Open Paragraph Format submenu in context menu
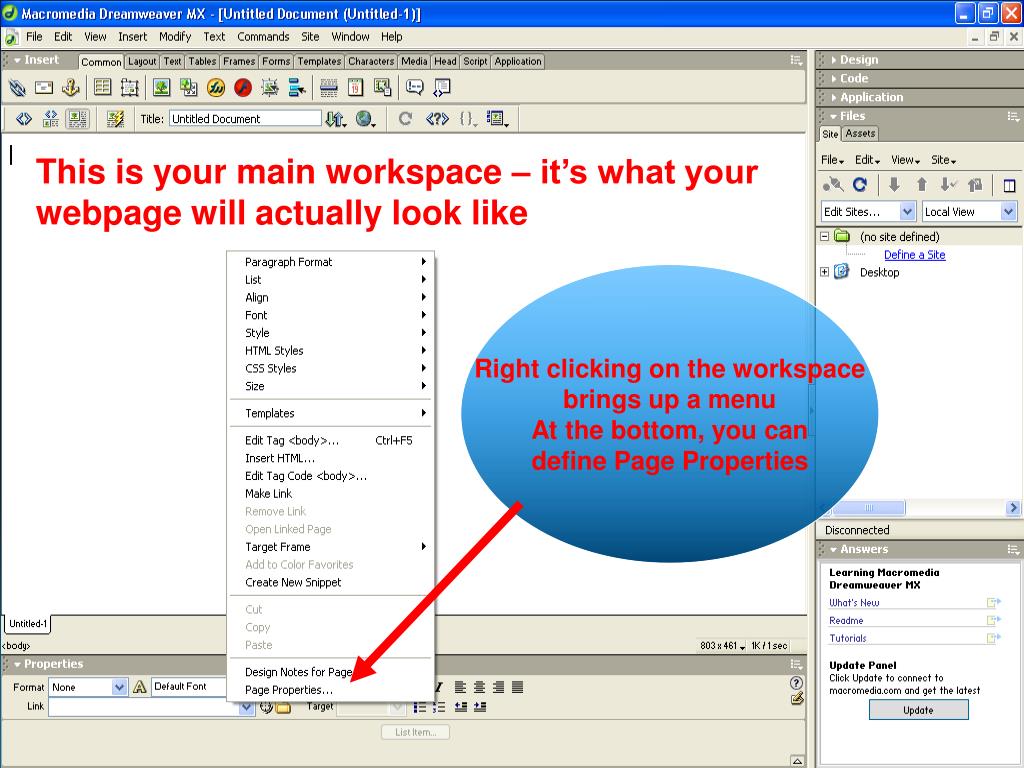Viewport: 1024px width, 768px height. point(330,262)
